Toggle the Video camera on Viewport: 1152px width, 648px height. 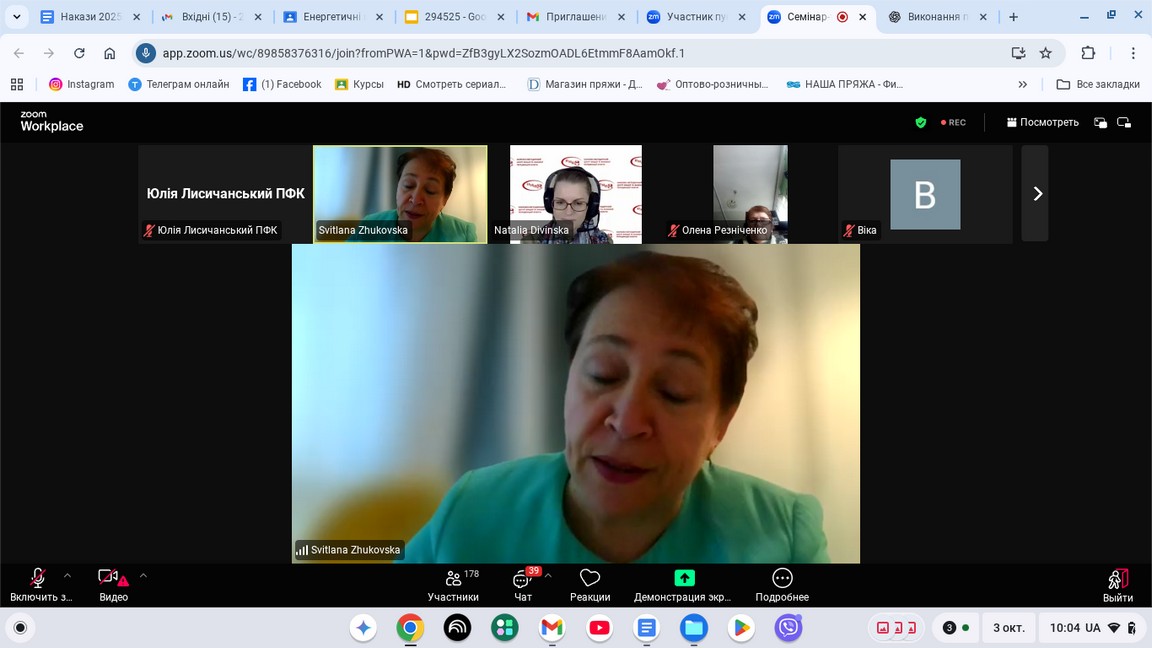click(109, 584)
